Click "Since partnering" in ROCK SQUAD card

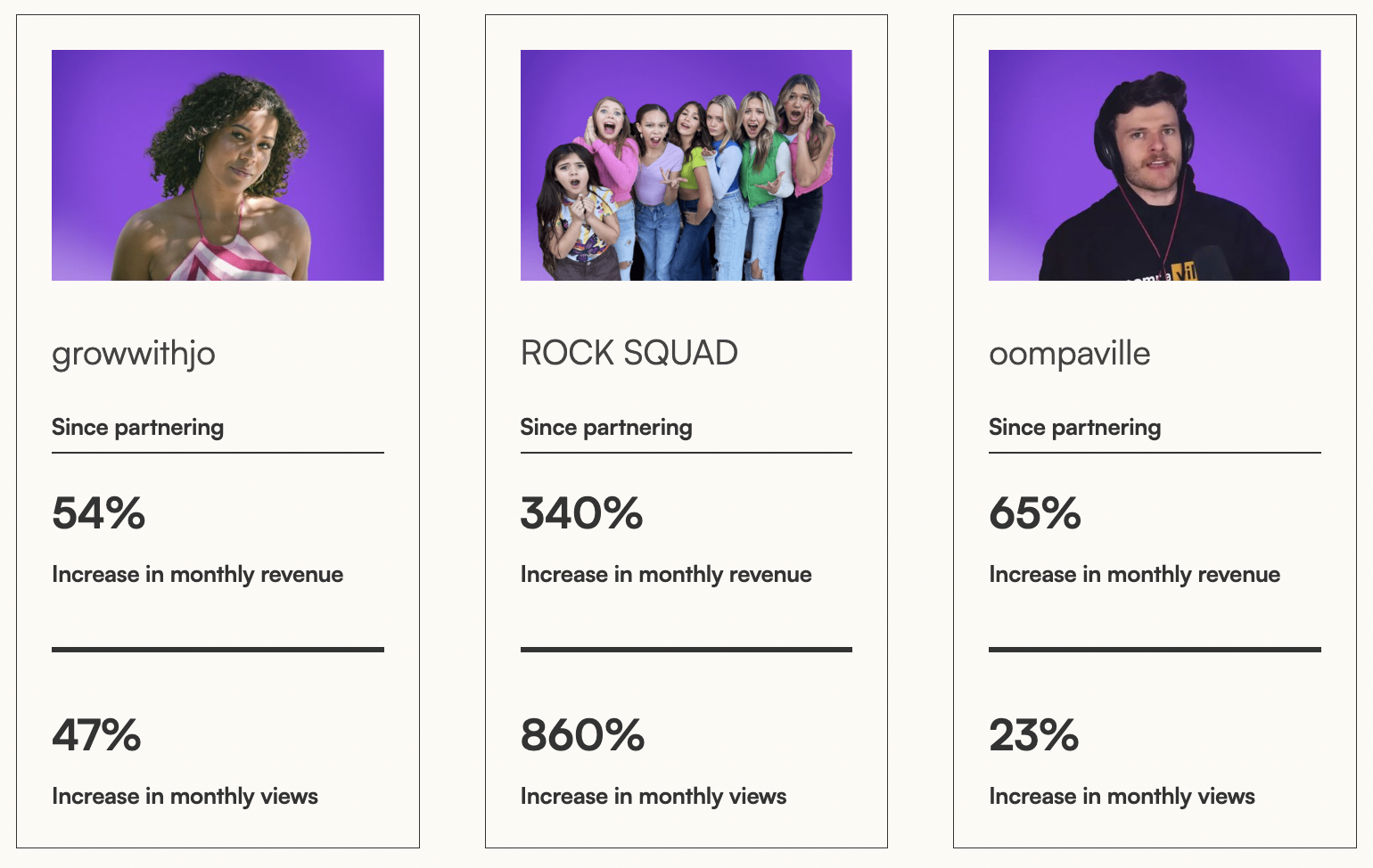click(606, 428)
